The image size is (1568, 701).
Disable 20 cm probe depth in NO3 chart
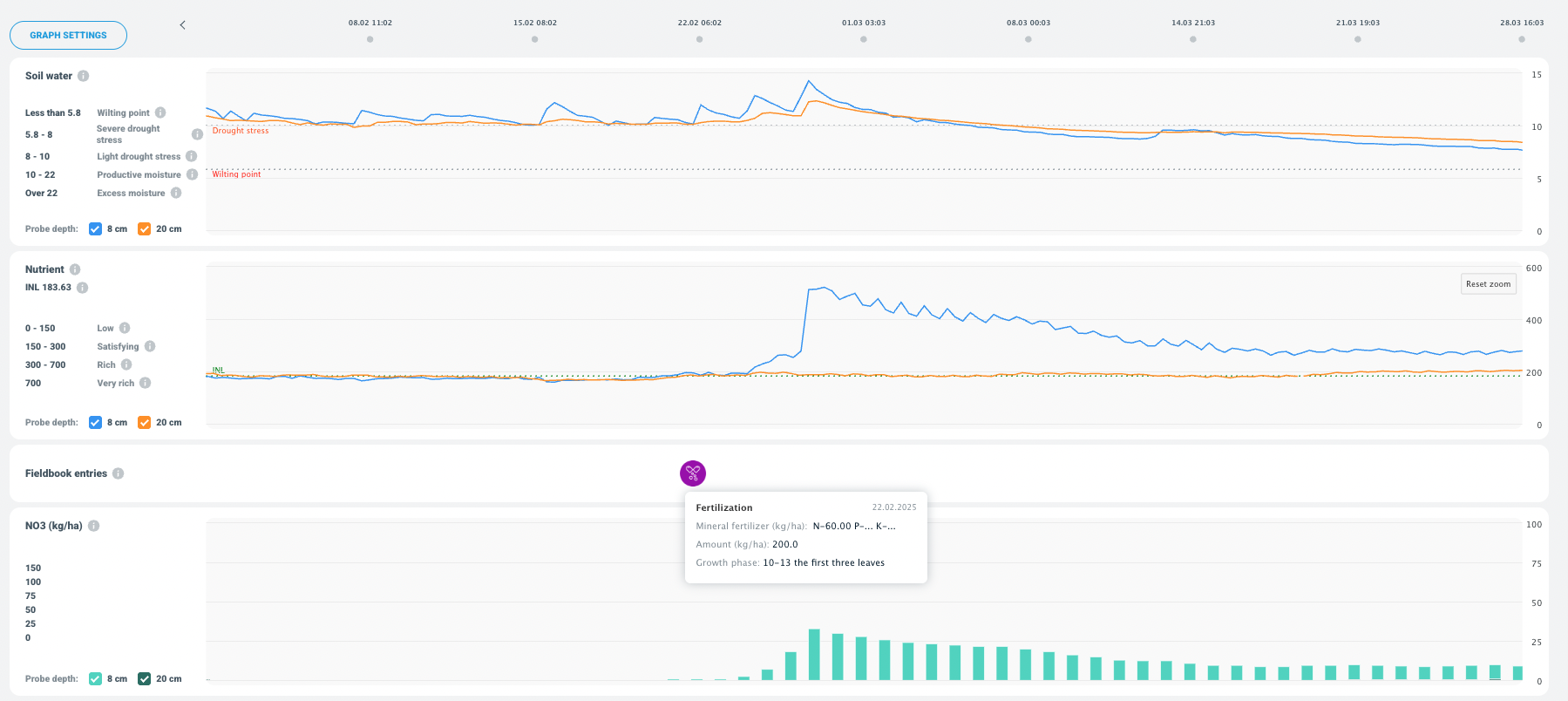(145, 679)
